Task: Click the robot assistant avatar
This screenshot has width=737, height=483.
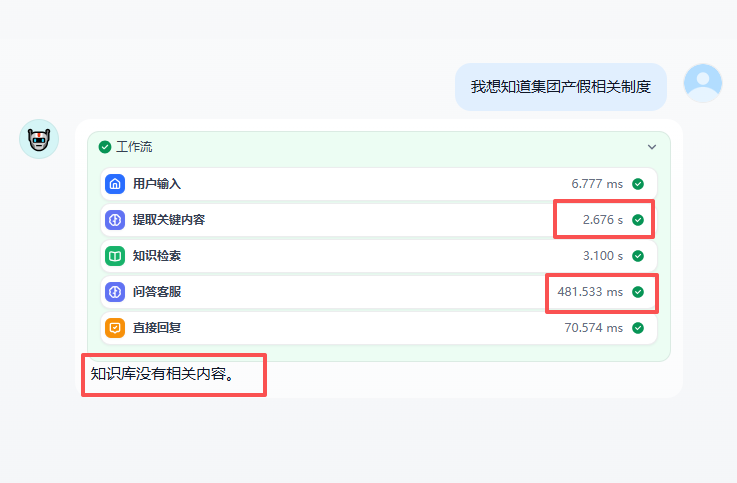Action: tap(39, 139)
